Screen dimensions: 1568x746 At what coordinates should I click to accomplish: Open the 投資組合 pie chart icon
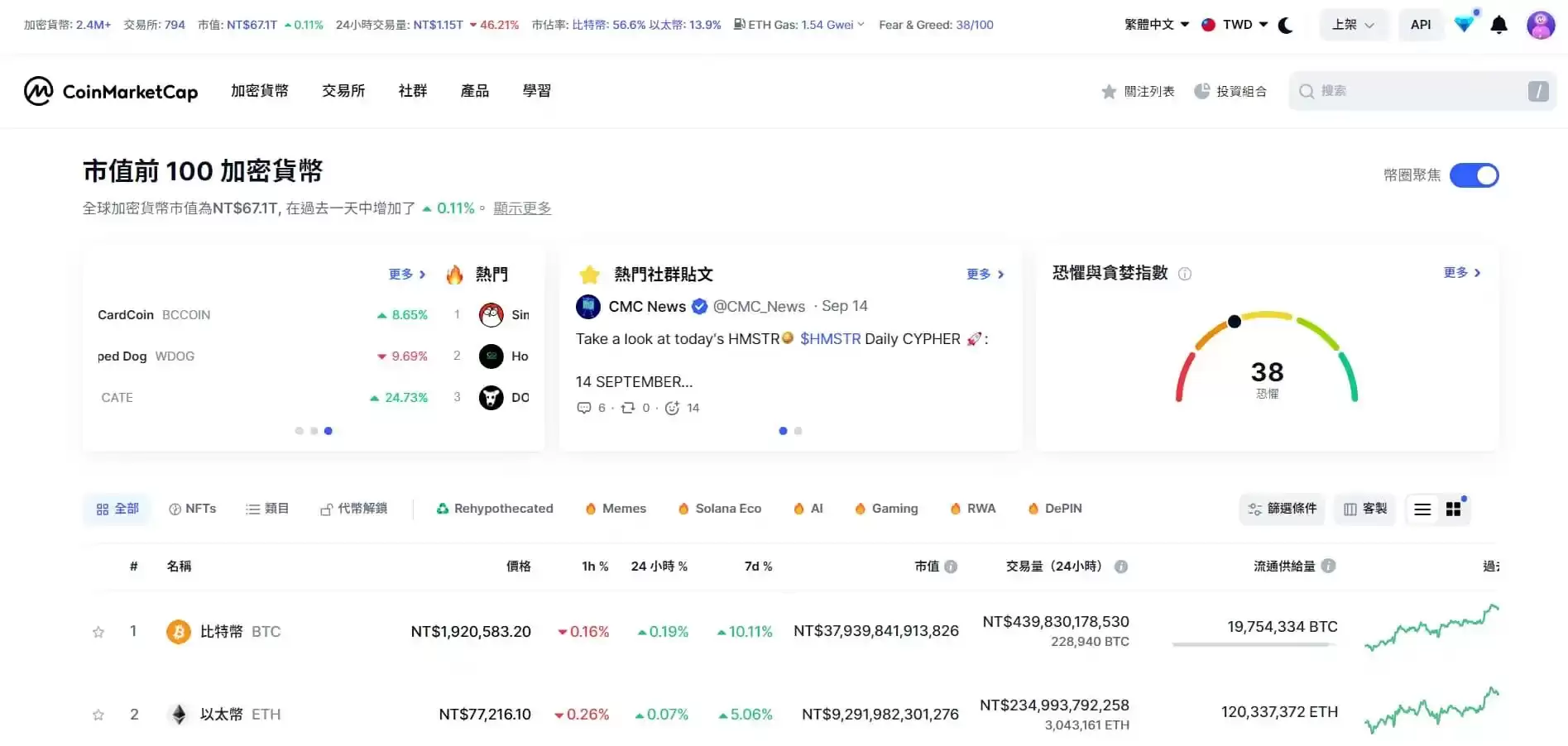point(1201,91)
